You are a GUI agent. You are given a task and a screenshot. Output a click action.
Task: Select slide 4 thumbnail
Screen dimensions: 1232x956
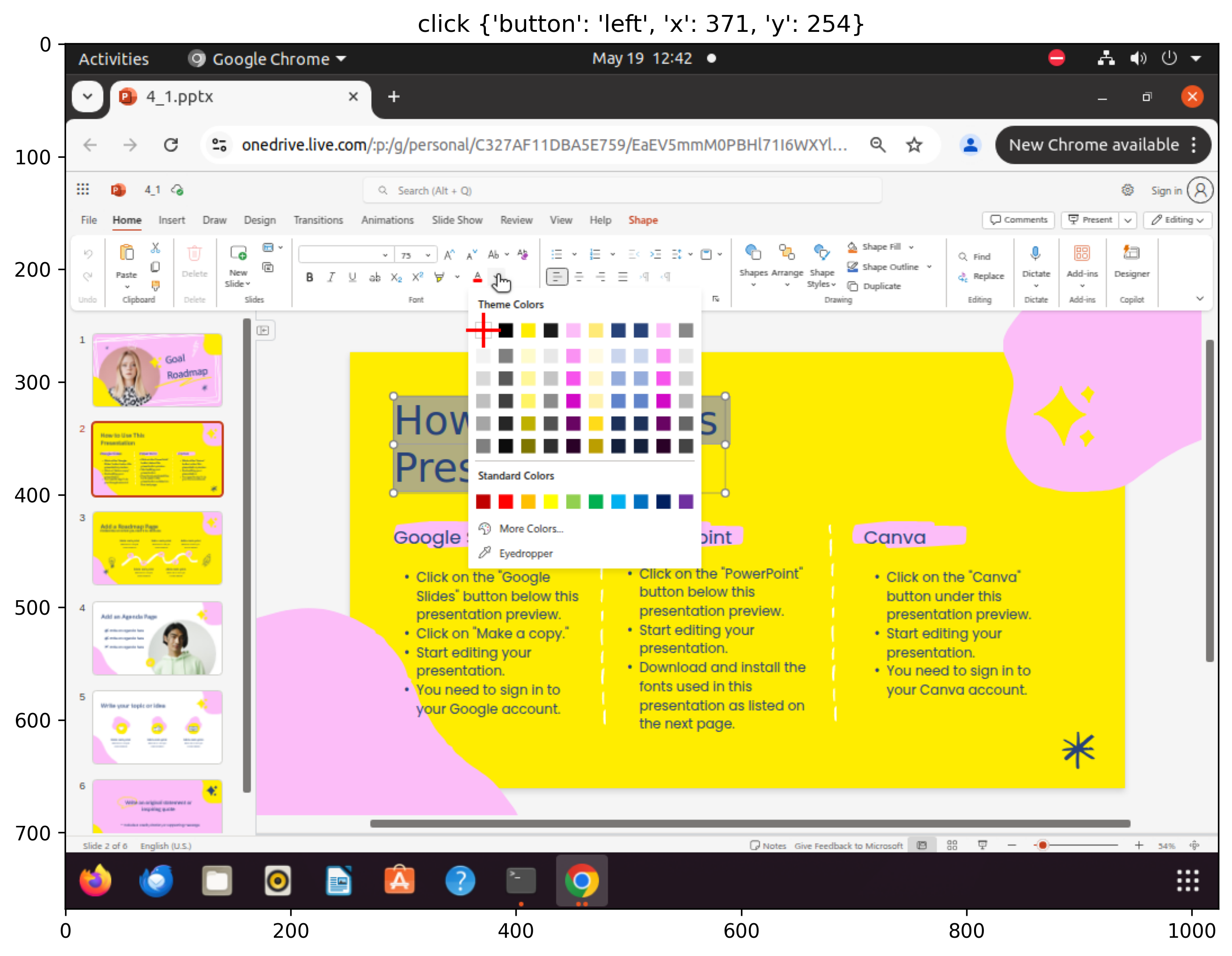tap(157, 638)
